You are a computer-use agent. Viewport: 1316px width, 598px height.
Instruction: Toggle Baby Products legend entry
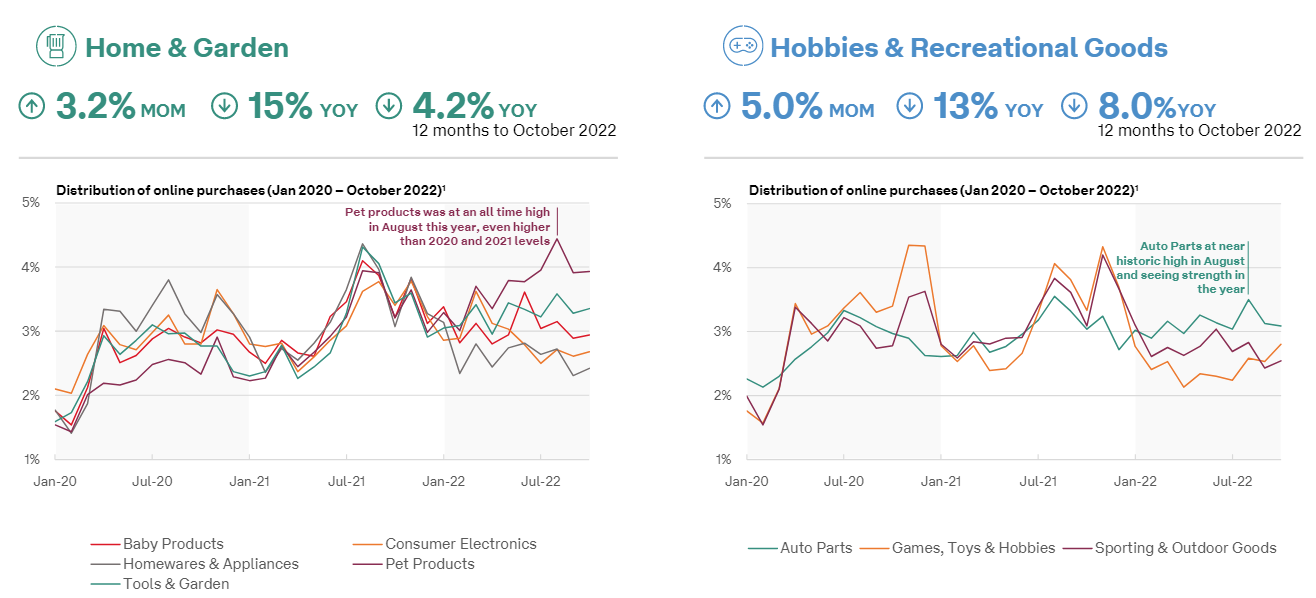point(173,544)
